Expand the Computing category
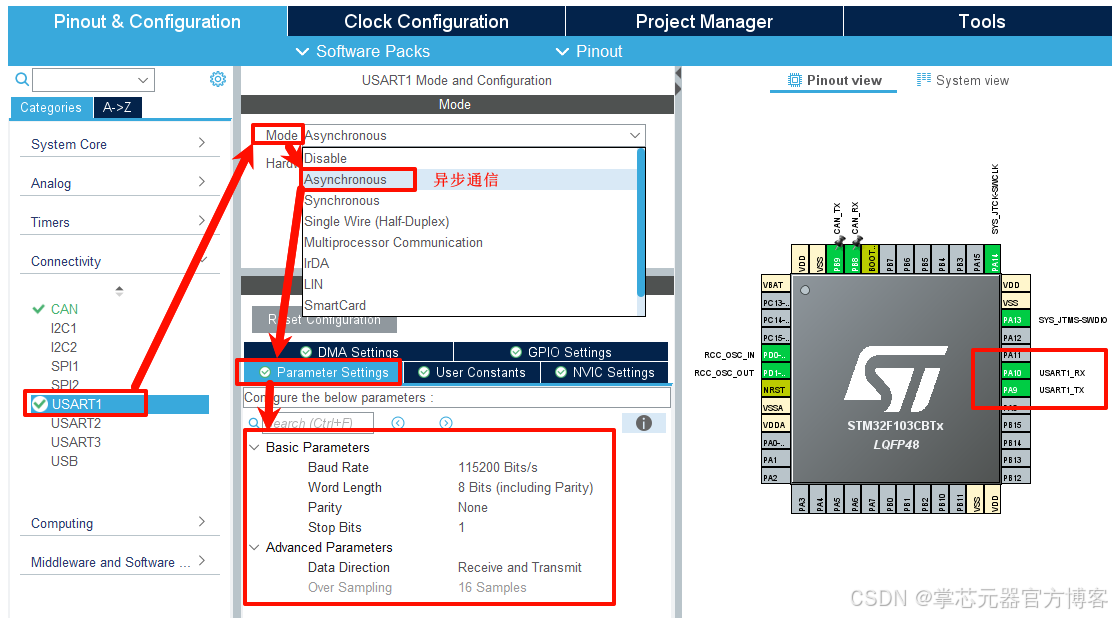The image size is (1112, 618). click(119, 523)
